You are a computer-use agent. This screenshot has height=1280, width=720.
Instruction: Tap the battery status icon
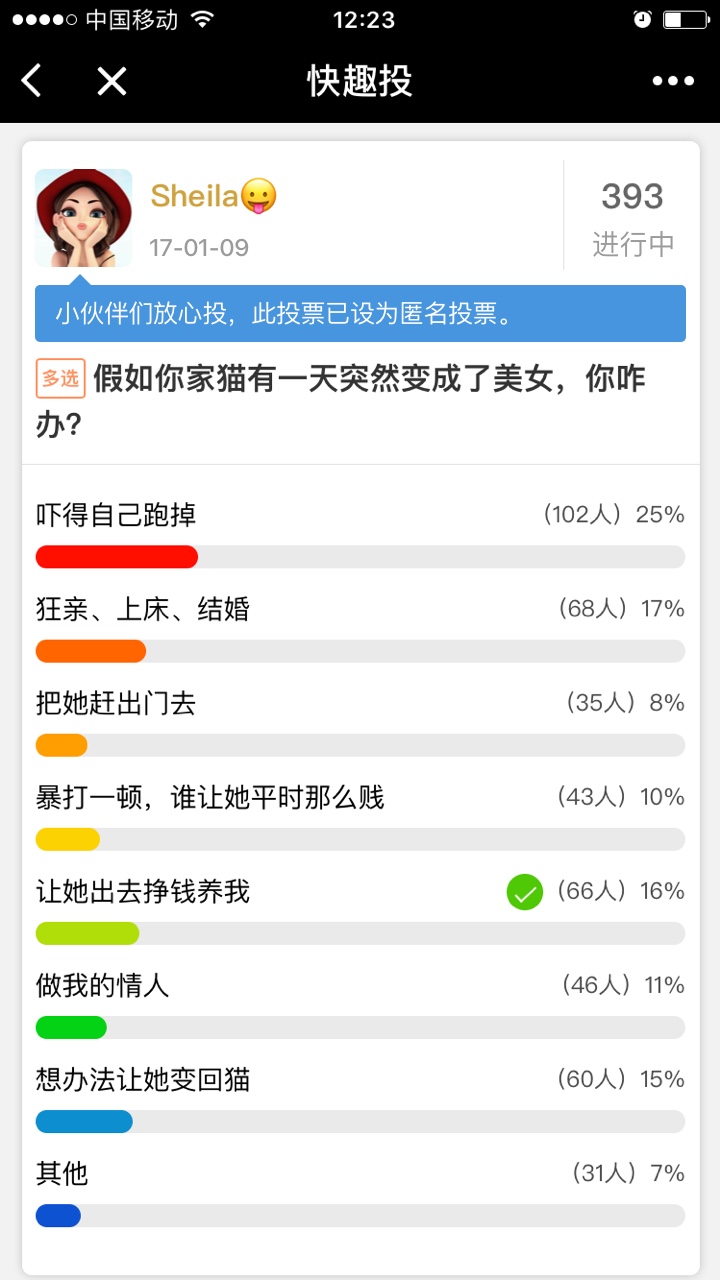pyautogui.click(x=685, y=19)
